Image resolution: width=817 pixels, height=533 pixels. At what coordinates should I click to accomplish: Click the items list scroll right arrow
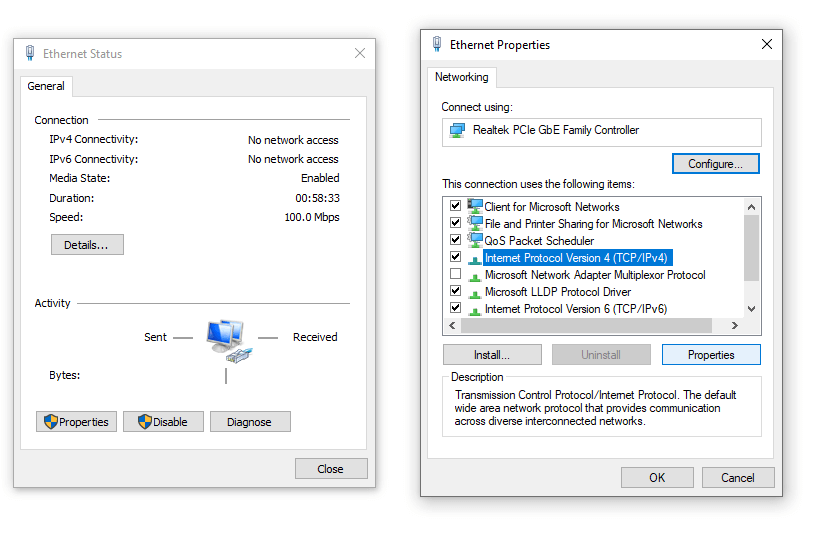tap(735, 326)
